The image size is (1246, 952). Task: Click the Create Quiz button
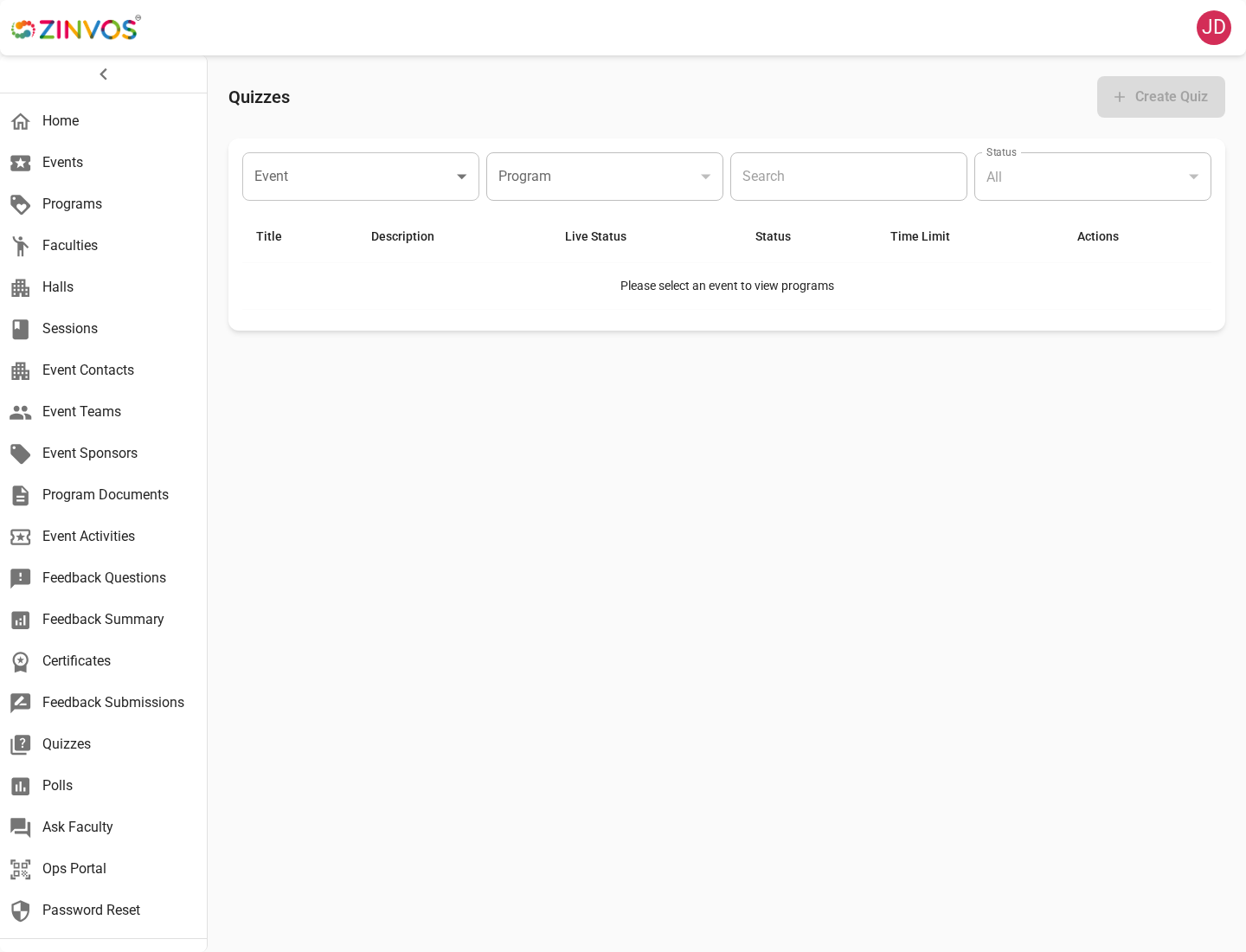pos(1161,97)
